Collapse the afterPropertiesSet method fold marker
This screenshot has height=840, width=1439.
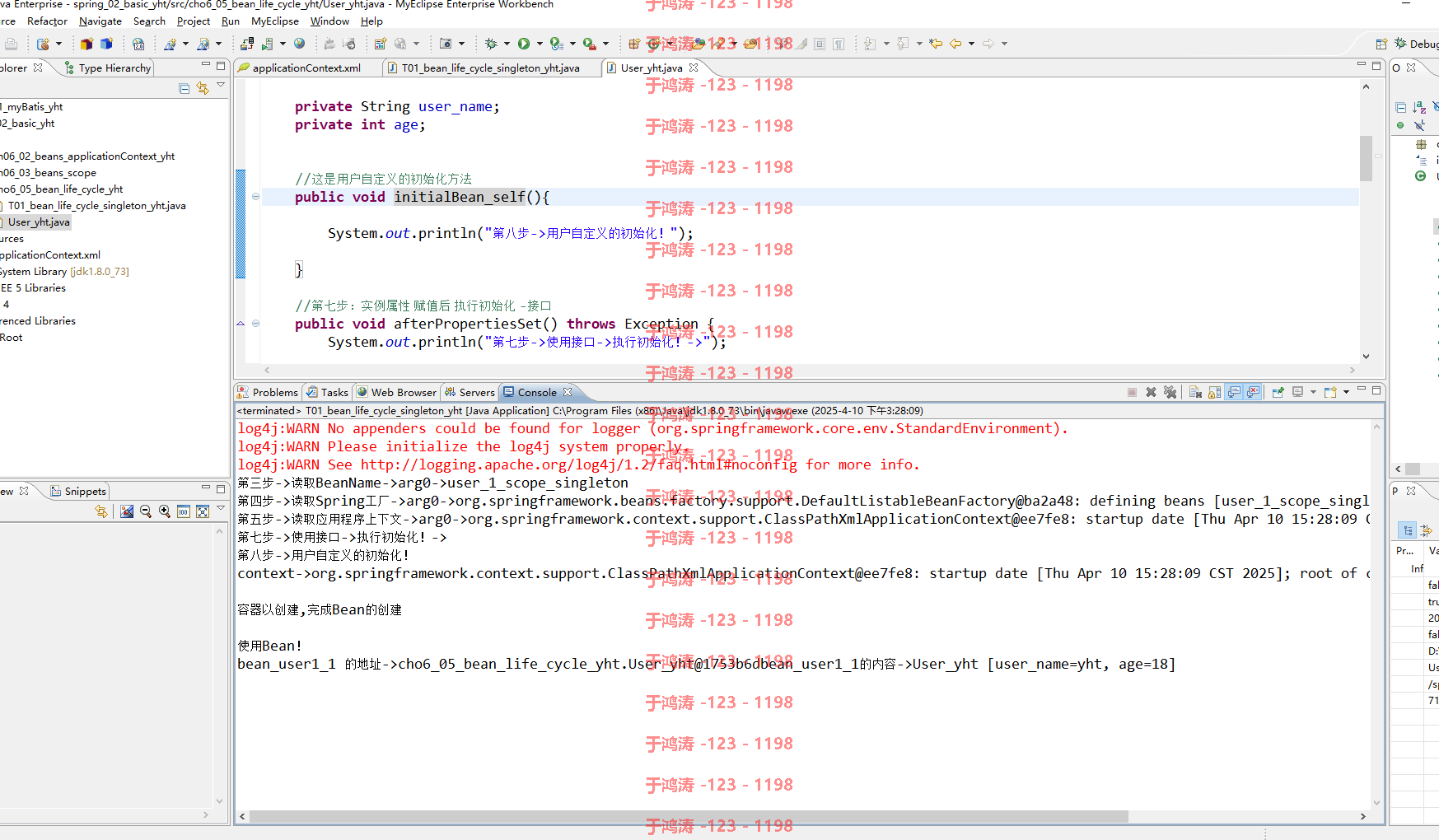(x=255, y=324)
